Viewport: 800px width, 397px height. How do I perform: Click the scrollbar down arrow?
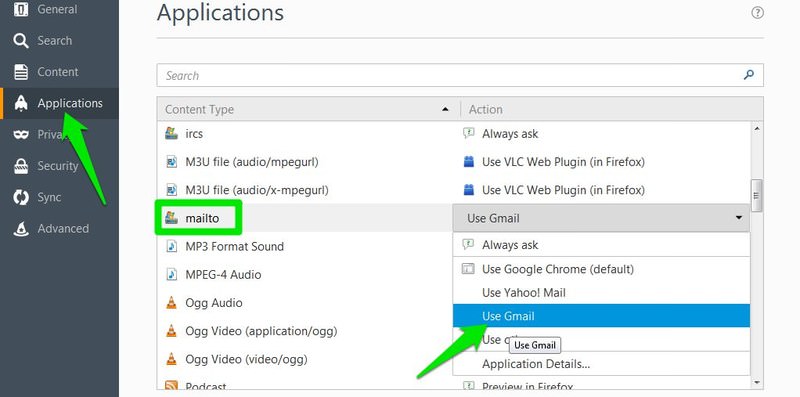click(x=757, y=383)
